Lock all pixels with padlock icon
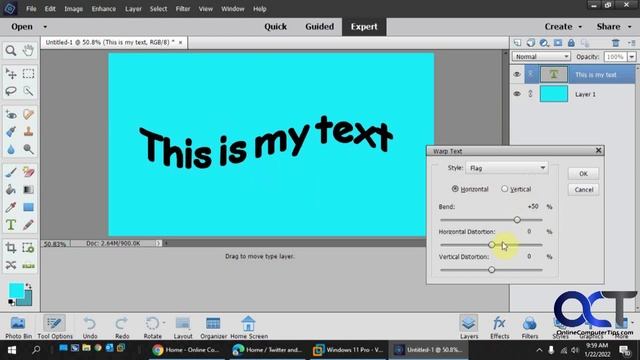This screenshot has height=360, width=640. click(571, 43)
